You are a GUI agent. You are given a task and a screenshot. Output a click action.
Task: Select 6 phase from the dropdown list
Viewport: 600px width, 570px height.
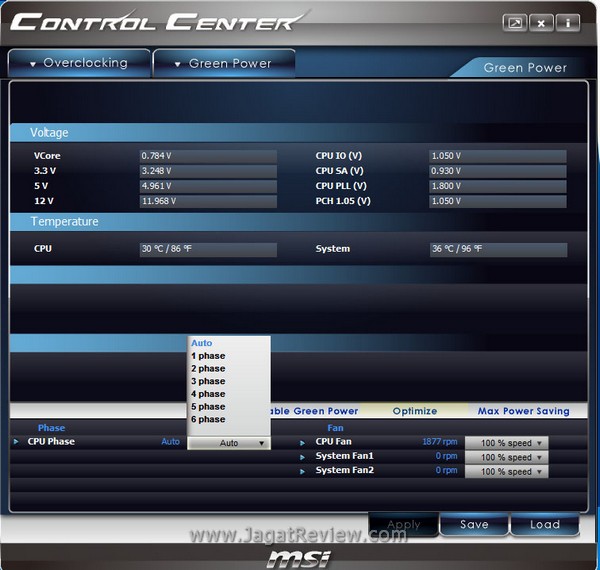209,419
